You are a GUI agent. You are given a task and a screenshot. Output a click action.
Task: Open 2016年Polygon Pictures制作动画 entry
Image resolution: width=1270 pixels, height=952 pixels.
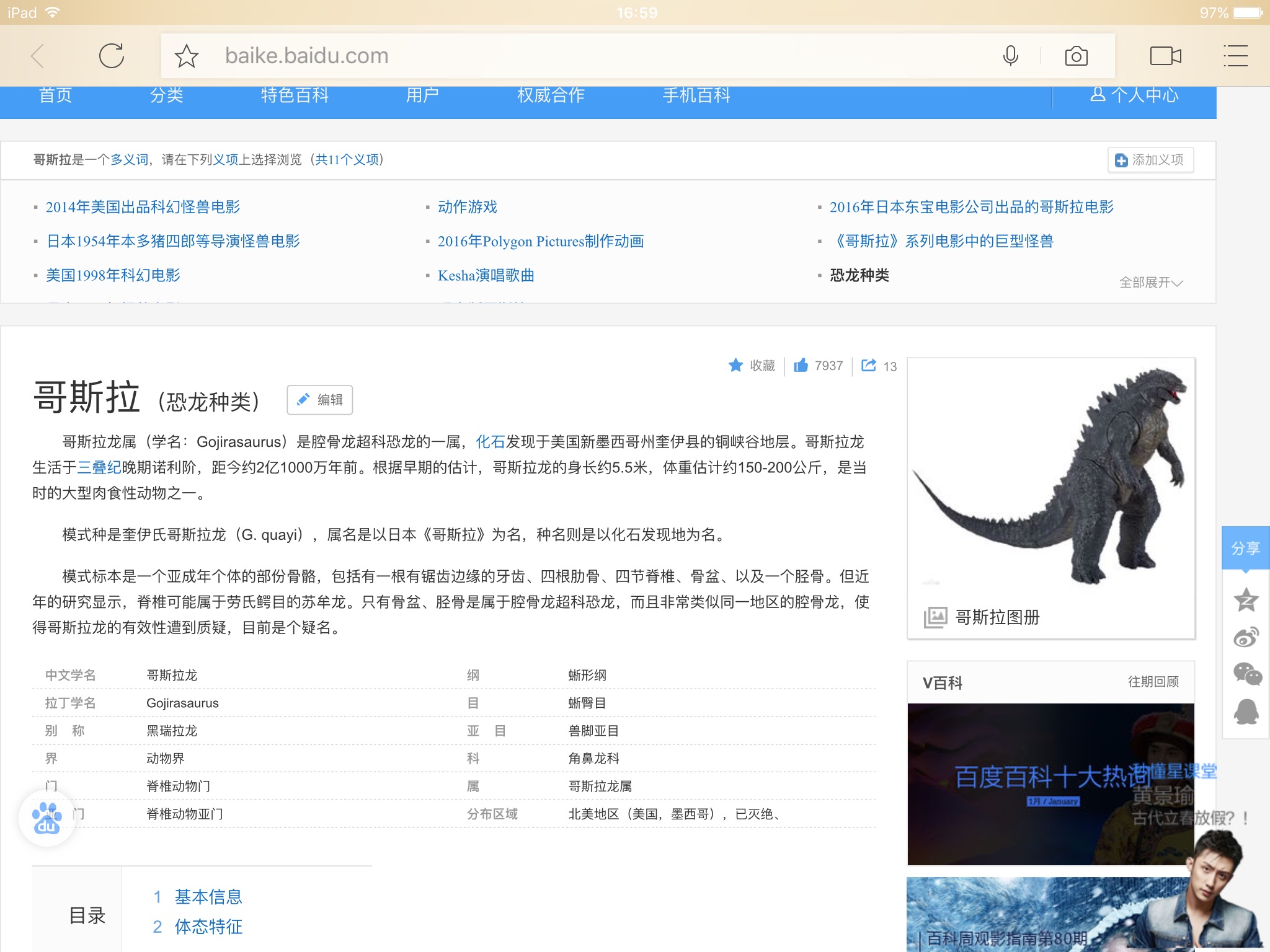tap(541, 241)
